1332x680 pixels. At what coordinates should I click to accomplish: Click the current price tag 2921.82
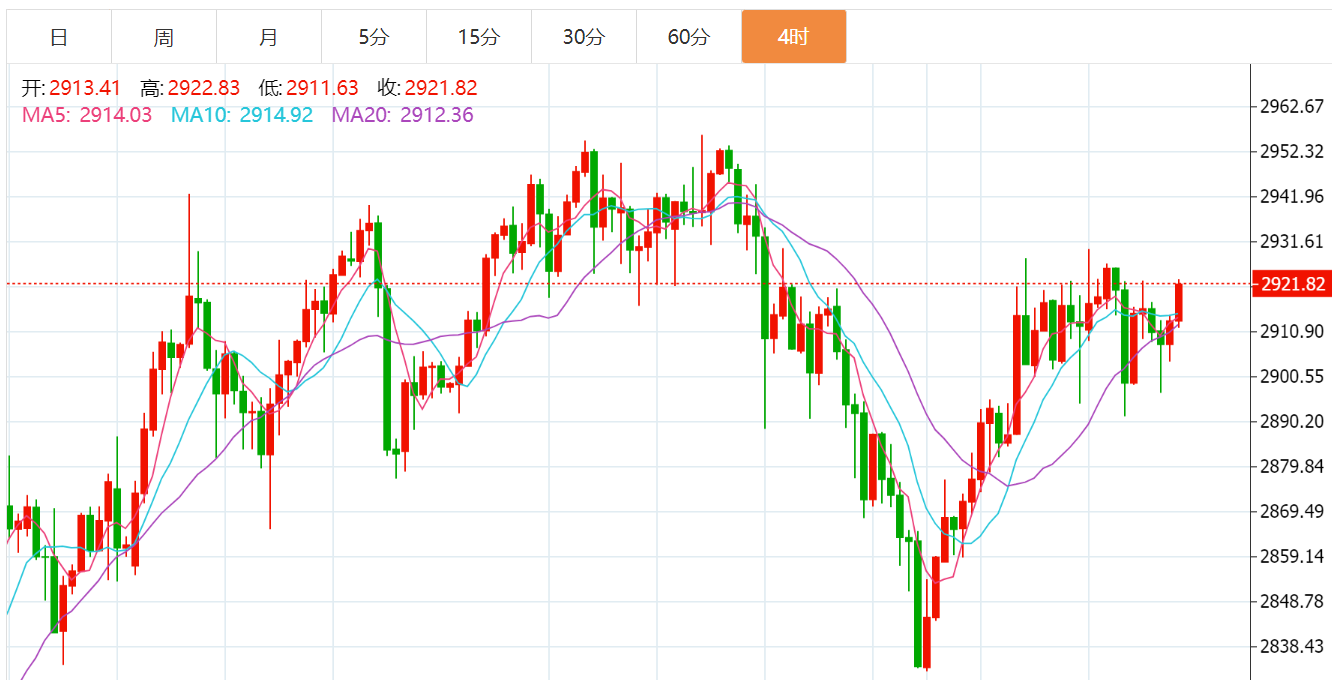(1292, 285)
